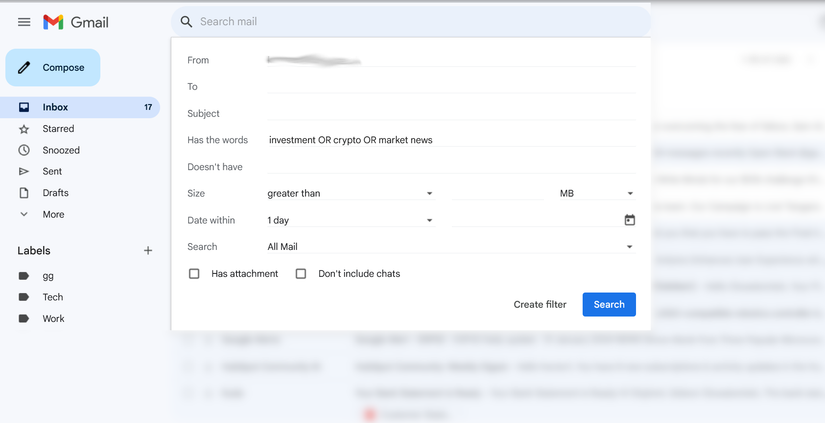Viewport: 825px width, 423px height.
Task: Expand the 'Date within' 1 day dropdown
Action: coord(350,220)
